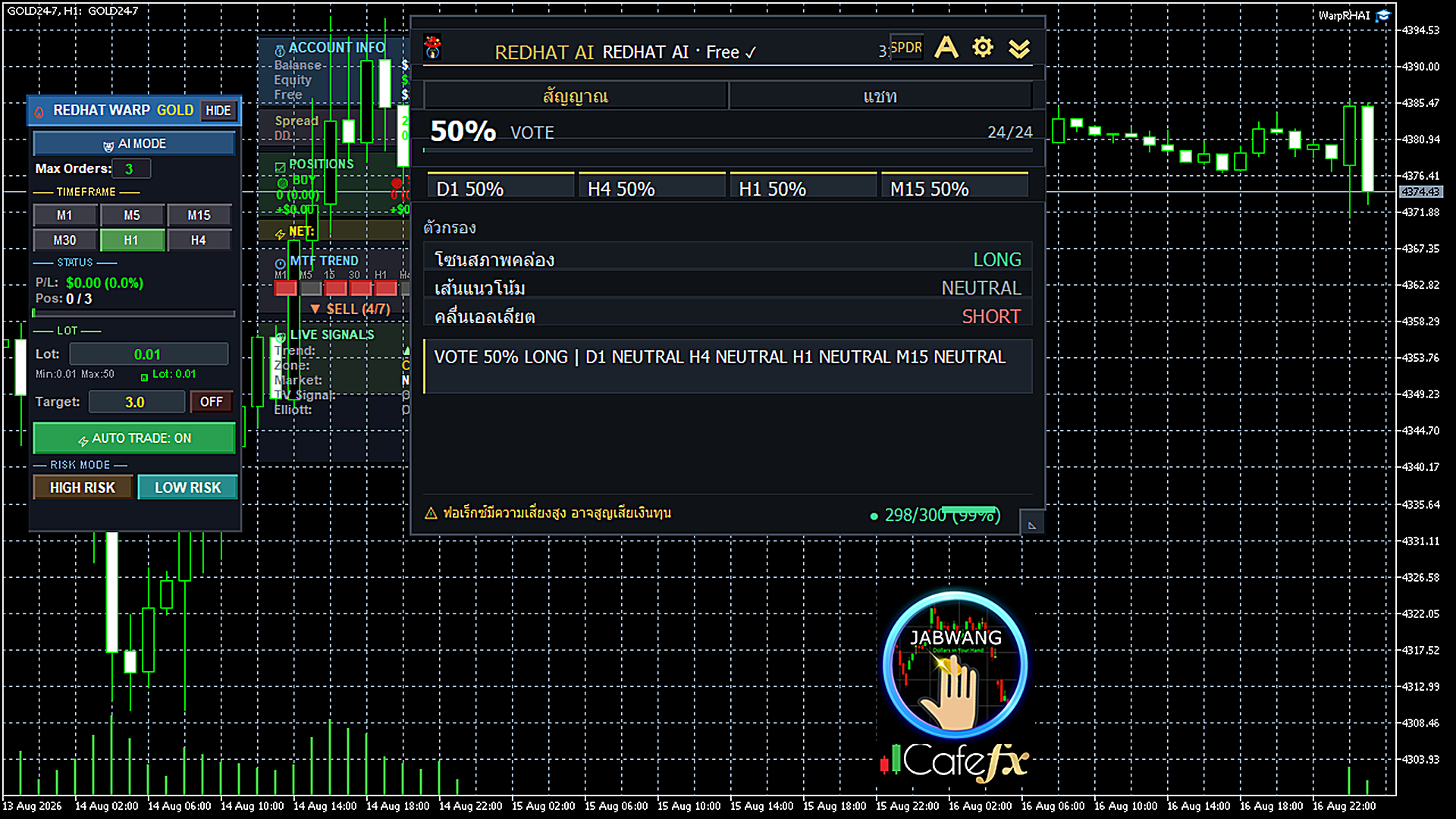The image size is (1456, 819).
Task: Click the Account Info money bag icon
Action: click(280, 50)
